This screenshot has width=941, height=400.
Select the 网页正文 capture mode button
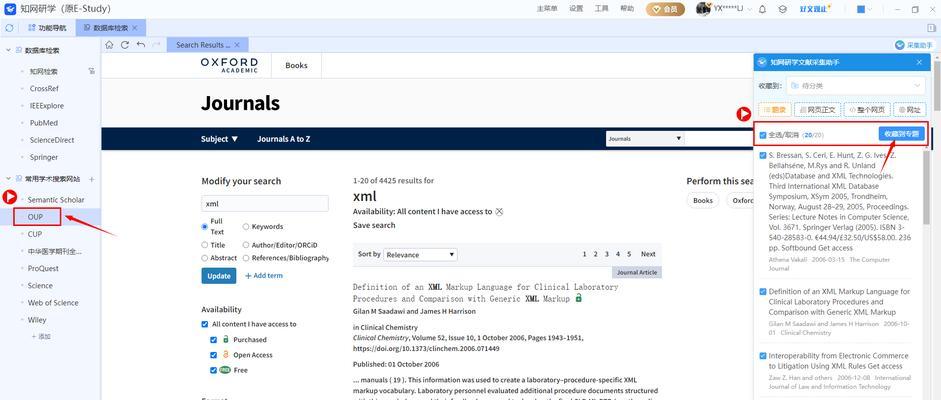(817, 110)
